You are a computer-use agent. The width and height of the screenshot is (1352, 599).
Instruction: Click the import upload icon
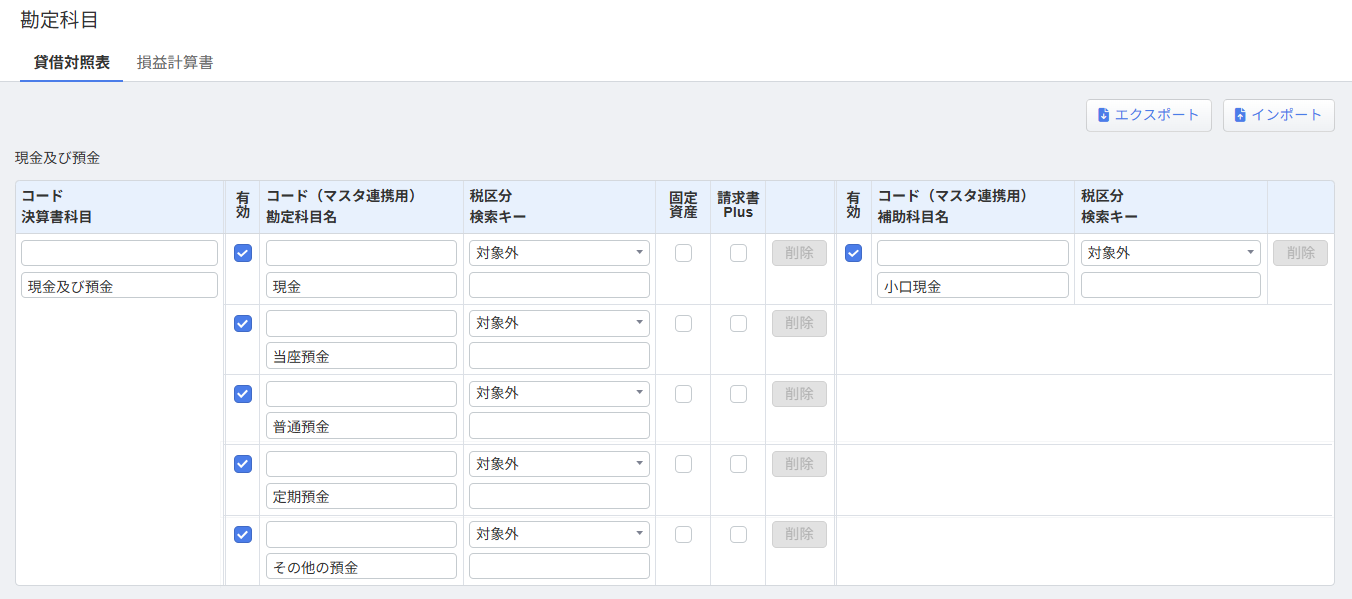click(x=1240, y=115)
